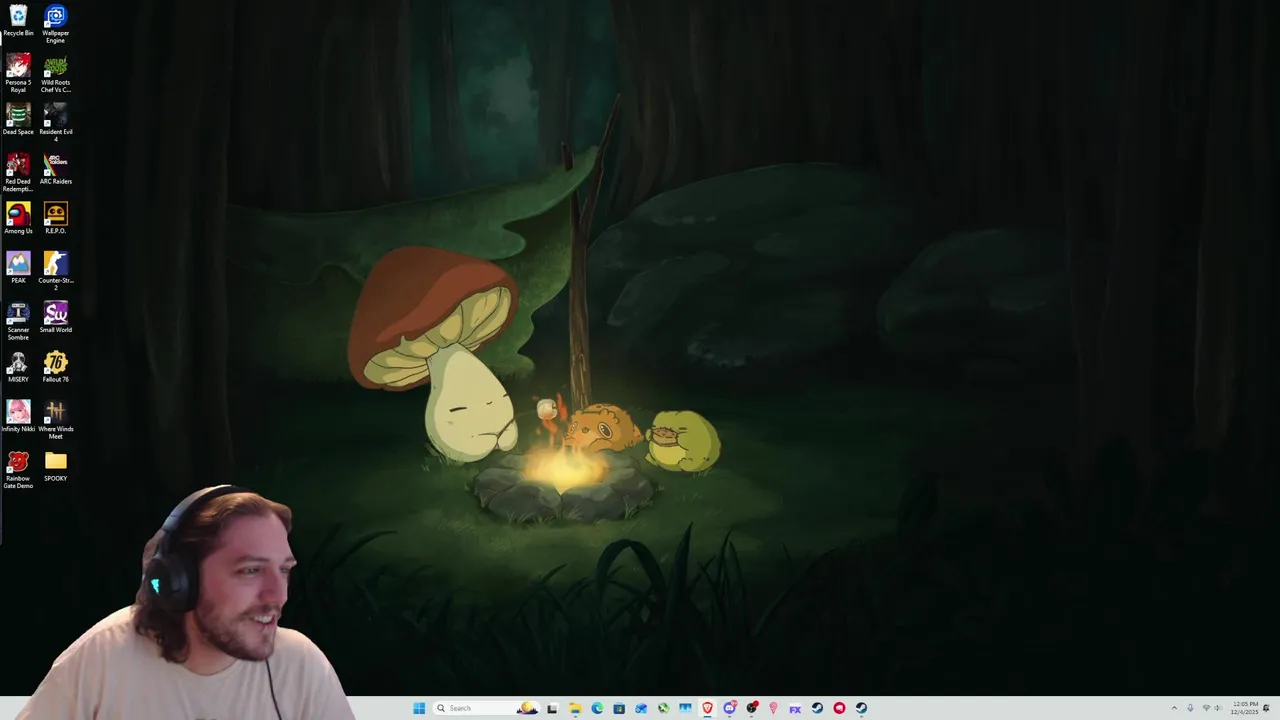Image resolution: width=1280 pixels, height=720 pixels.
Task: Select the Small World desktop icon
Action: pos(55,317)
